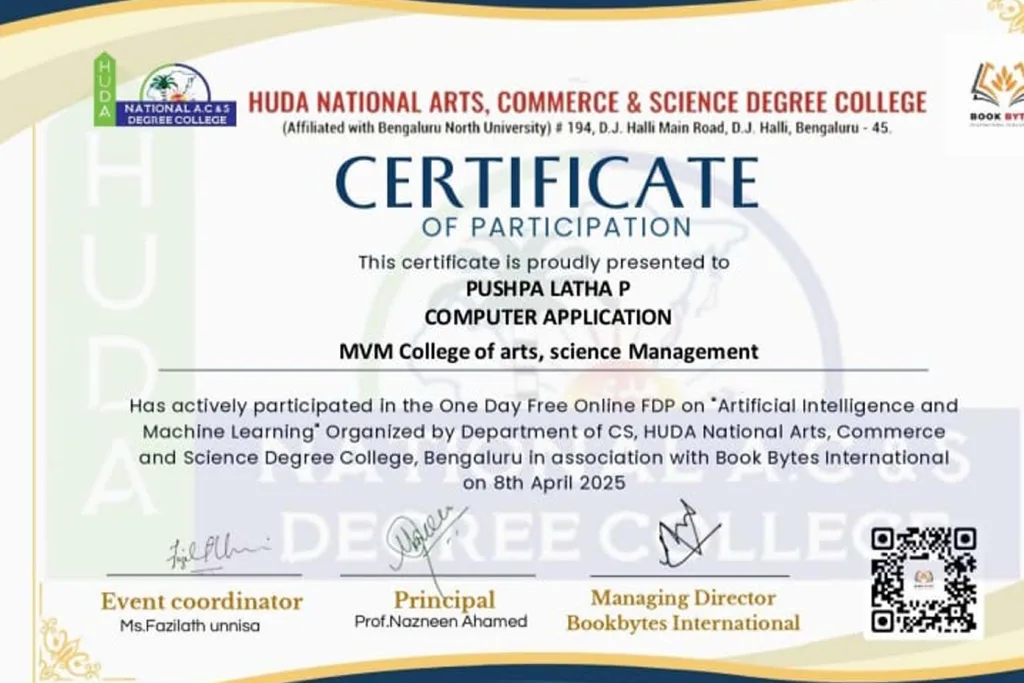Click the college name heading in red

click(x=587, y=103)
